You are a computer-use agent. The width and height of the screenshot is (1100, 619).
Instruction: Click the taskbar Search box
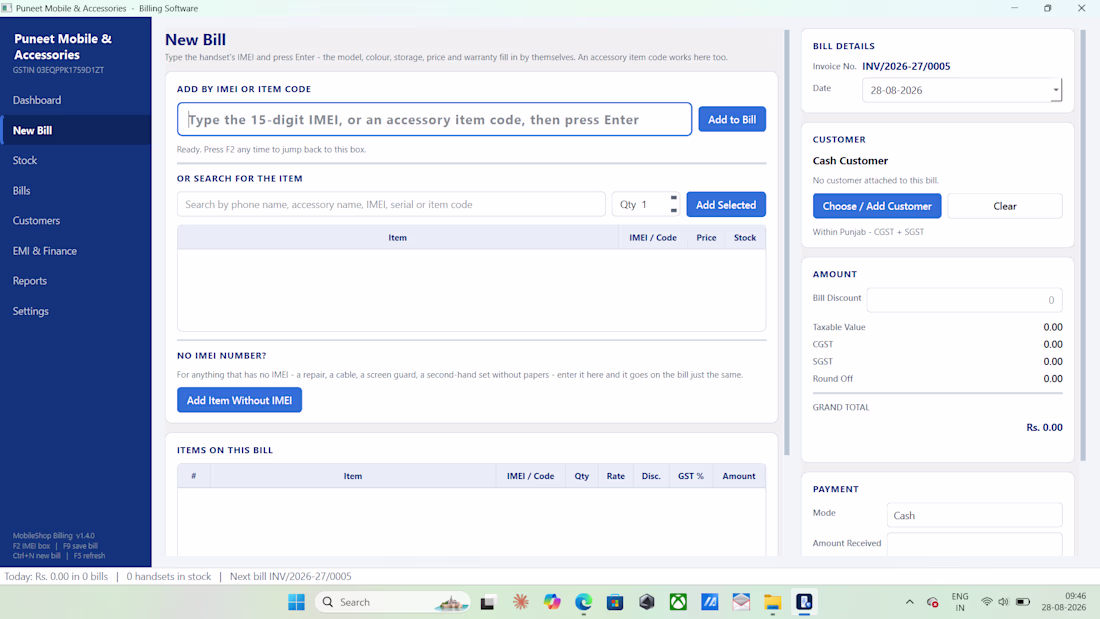(393, 602)
